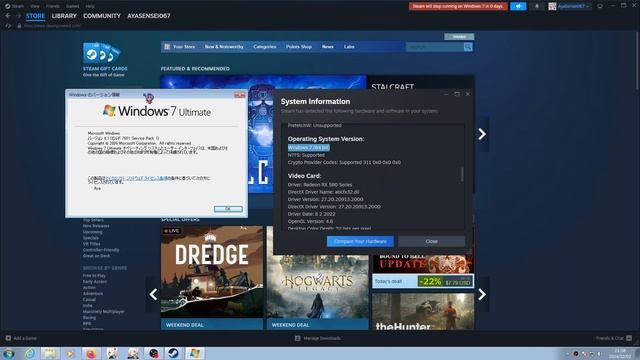The height and width of the screenshot is (360, 640).
Task: Click the highlighted Windows 7 OS version text
Action: click(309, 147)
